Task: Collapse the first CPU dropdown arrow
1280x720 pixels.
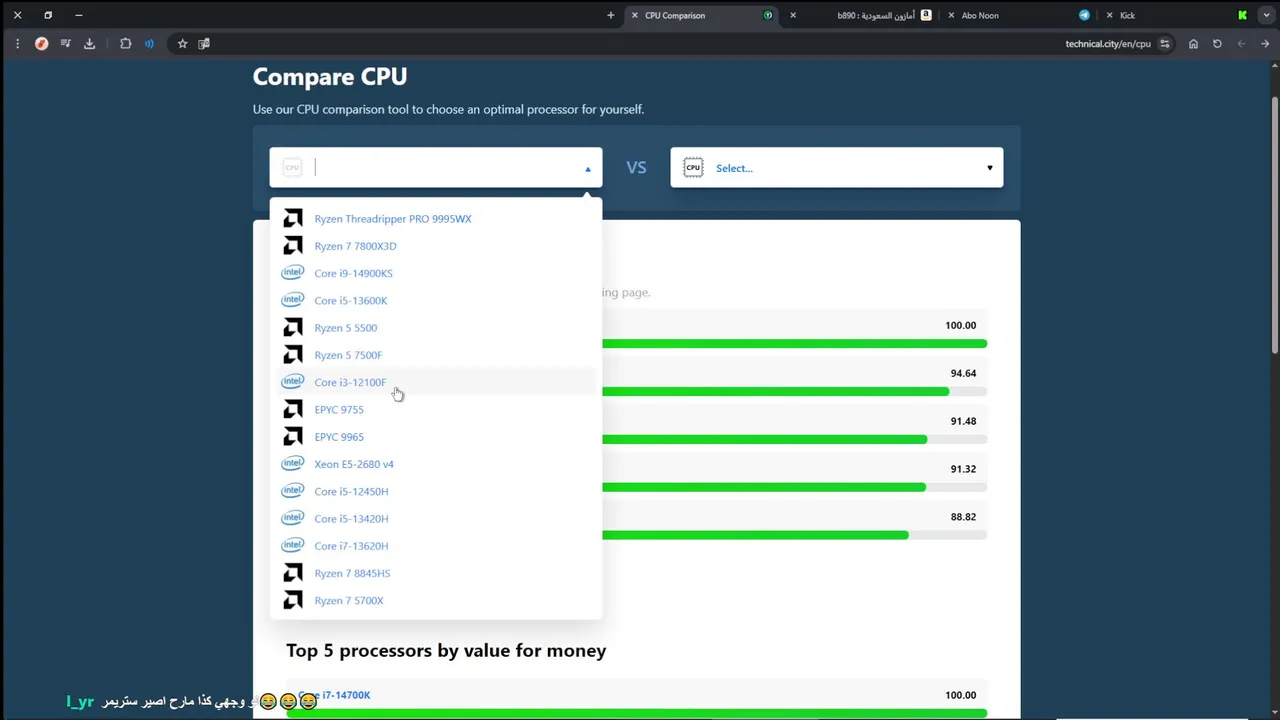Action: coord(588,169)
